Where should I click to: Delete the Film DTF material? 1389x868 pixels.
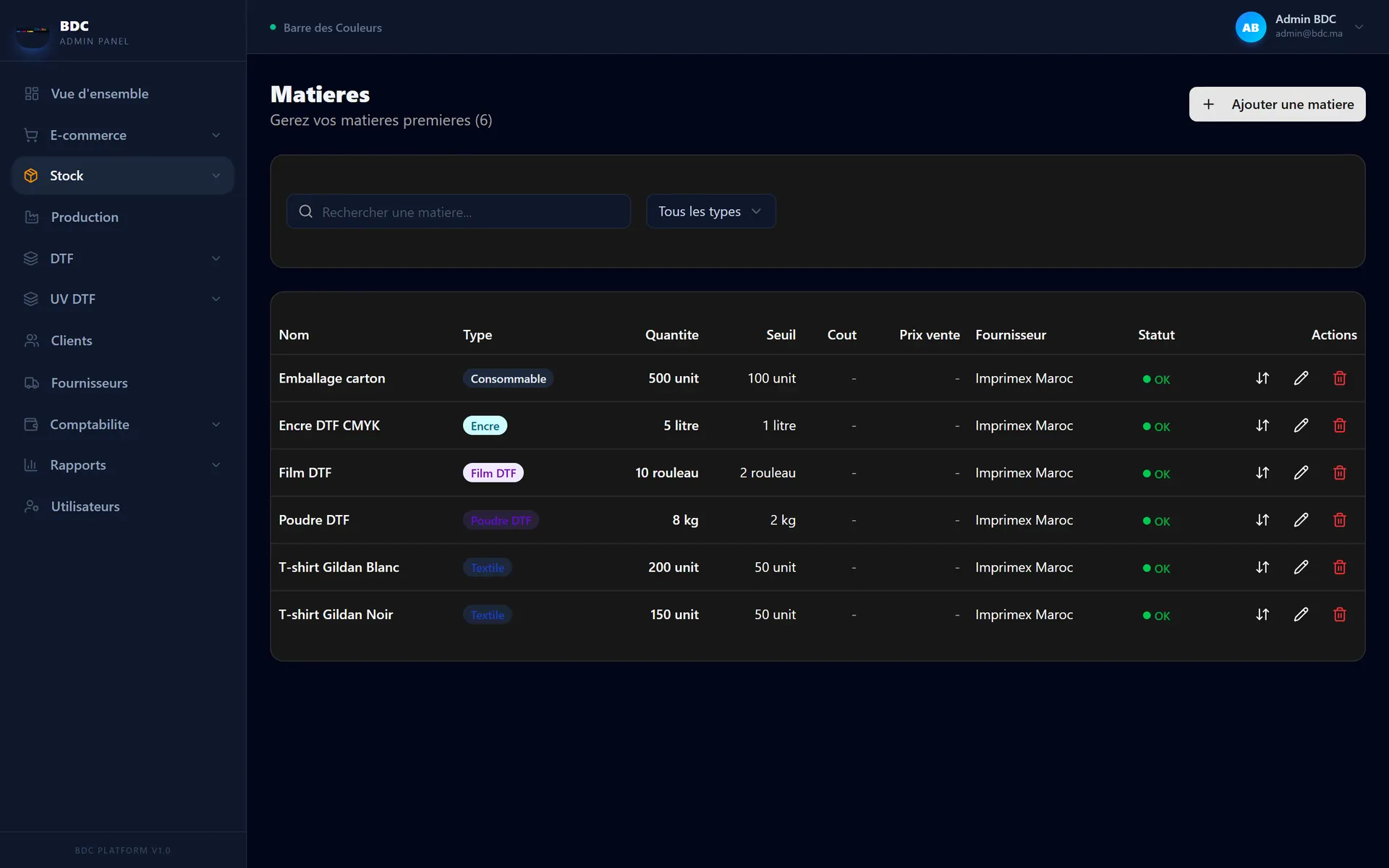point(1340,472)
